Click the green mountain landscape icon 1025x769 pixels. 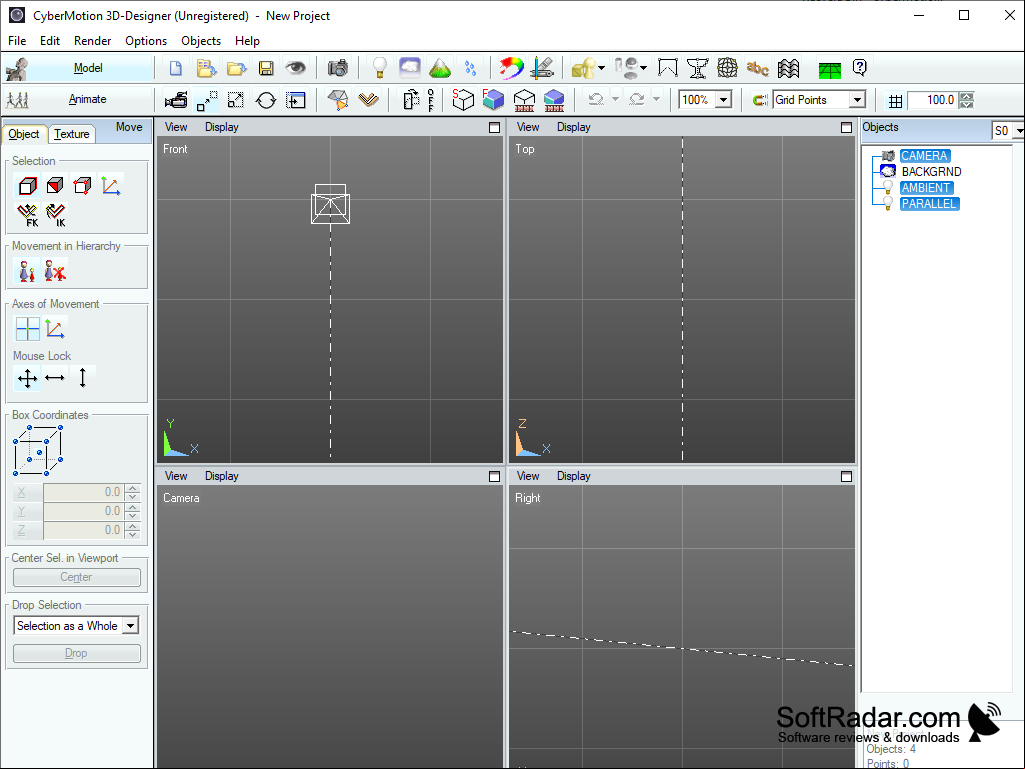tap(440, 68)
